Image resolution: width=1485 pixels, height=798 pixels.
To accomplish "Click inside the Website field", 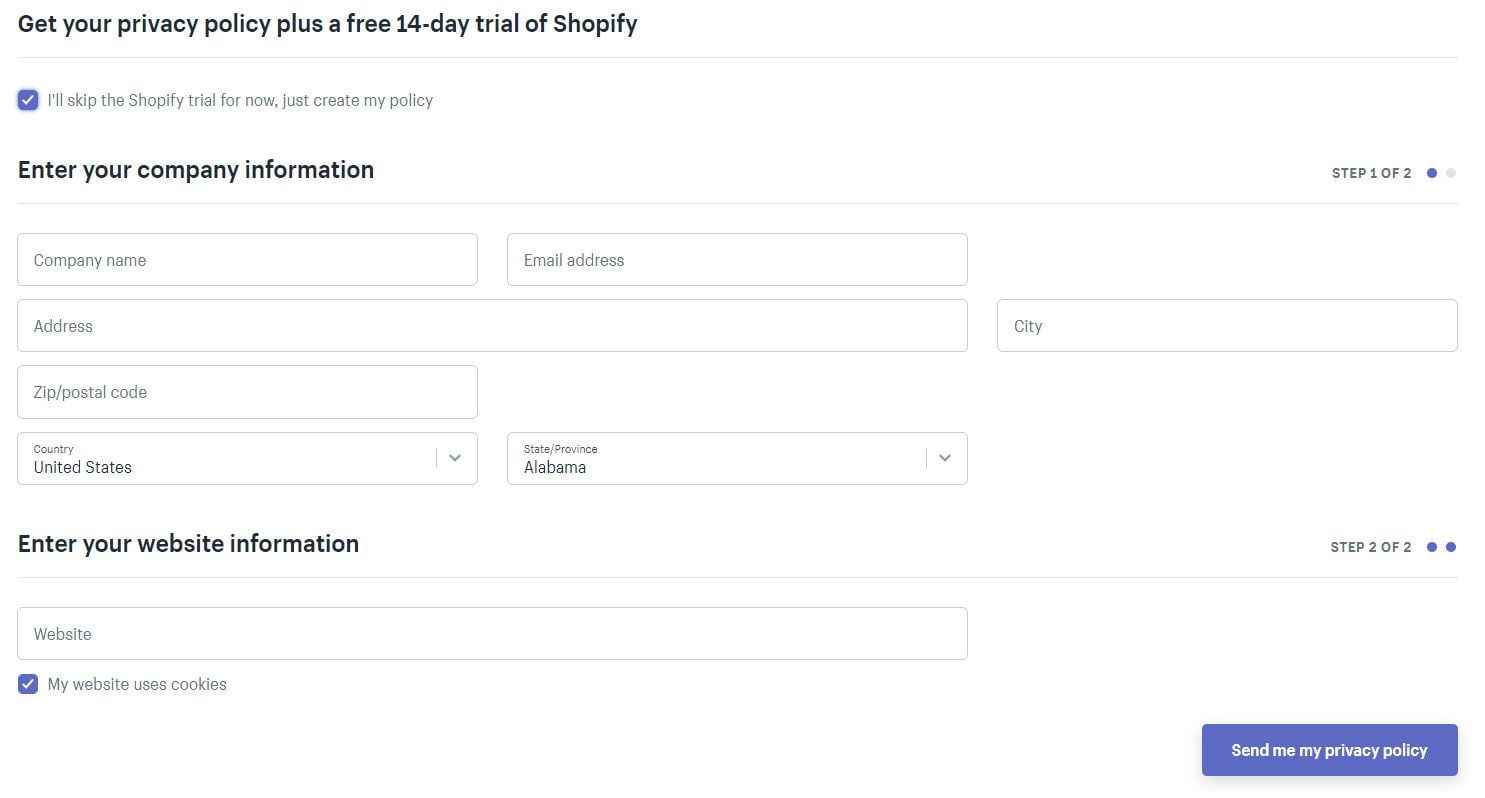I will 492,633.
